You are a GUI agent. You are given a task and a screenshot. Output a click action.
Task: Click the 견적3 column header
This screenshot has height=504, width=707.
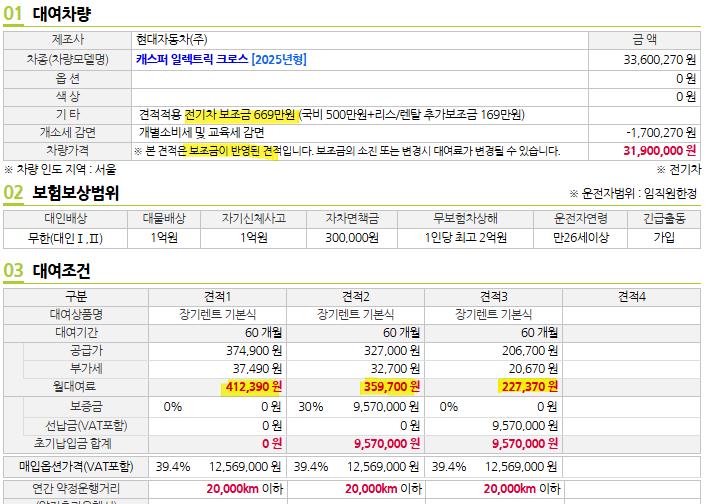(x=494, y=297)
